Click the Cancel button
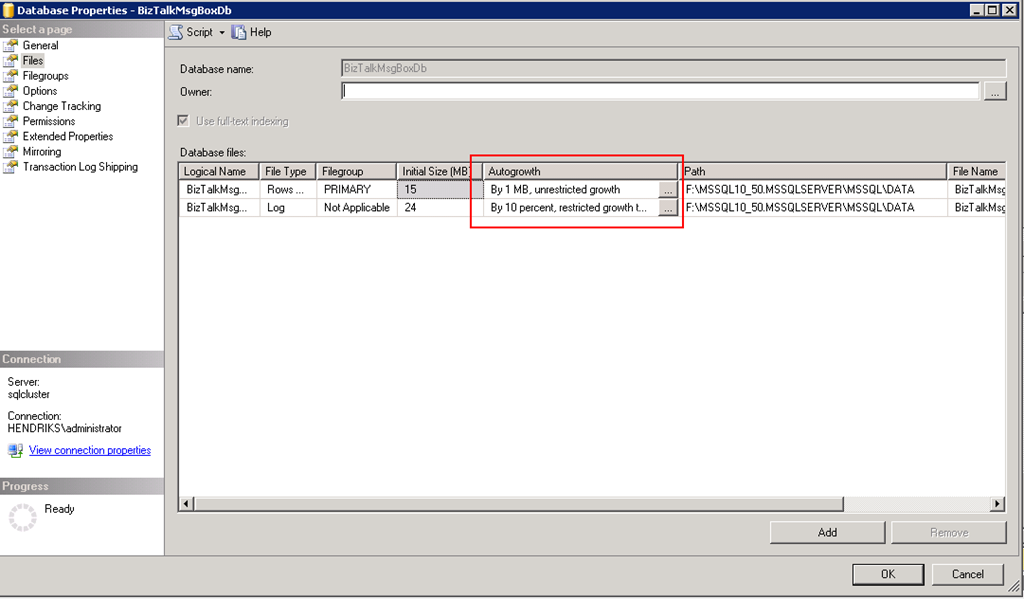 click(x=967, y=574)
